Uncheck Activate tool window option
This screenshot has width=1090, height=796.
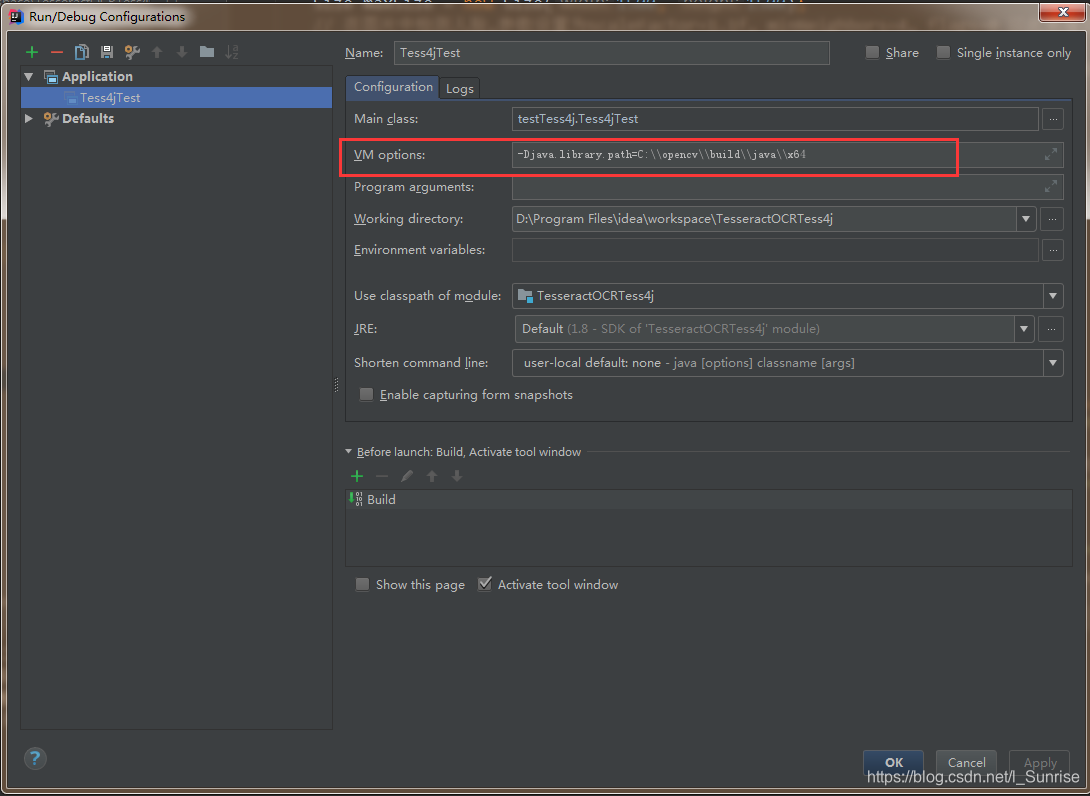pyautogui.click(x=485, y=585)
